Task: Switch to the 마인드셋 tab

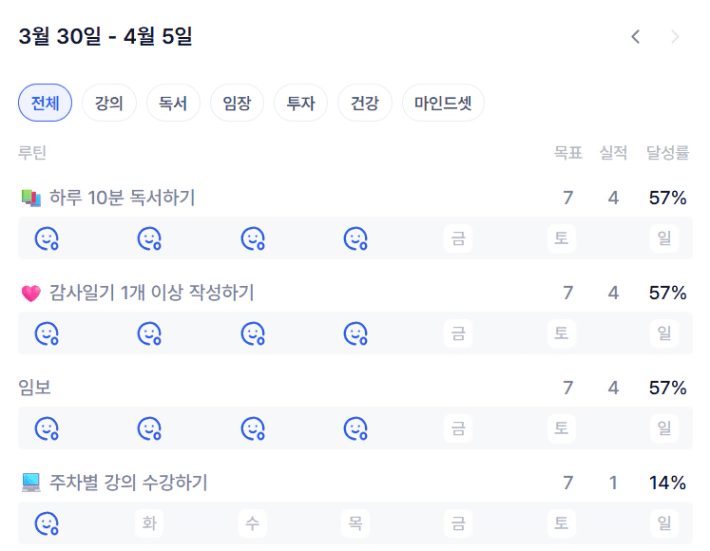Action: pos(443,103)
